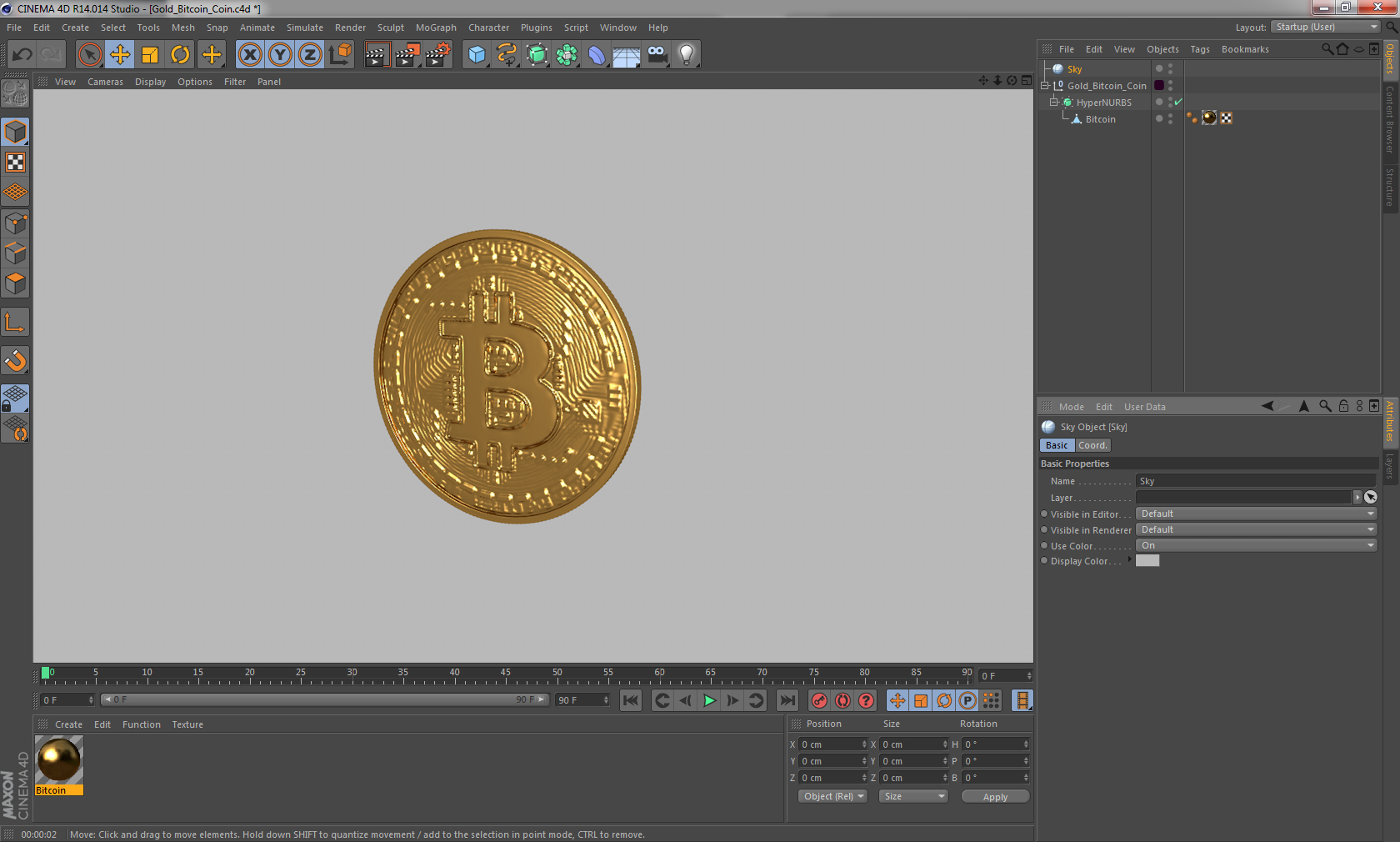This screenshot has height=842, width=1400.
Task: Expand Display Color disclosure triangle
Action: click(1130, 559)
